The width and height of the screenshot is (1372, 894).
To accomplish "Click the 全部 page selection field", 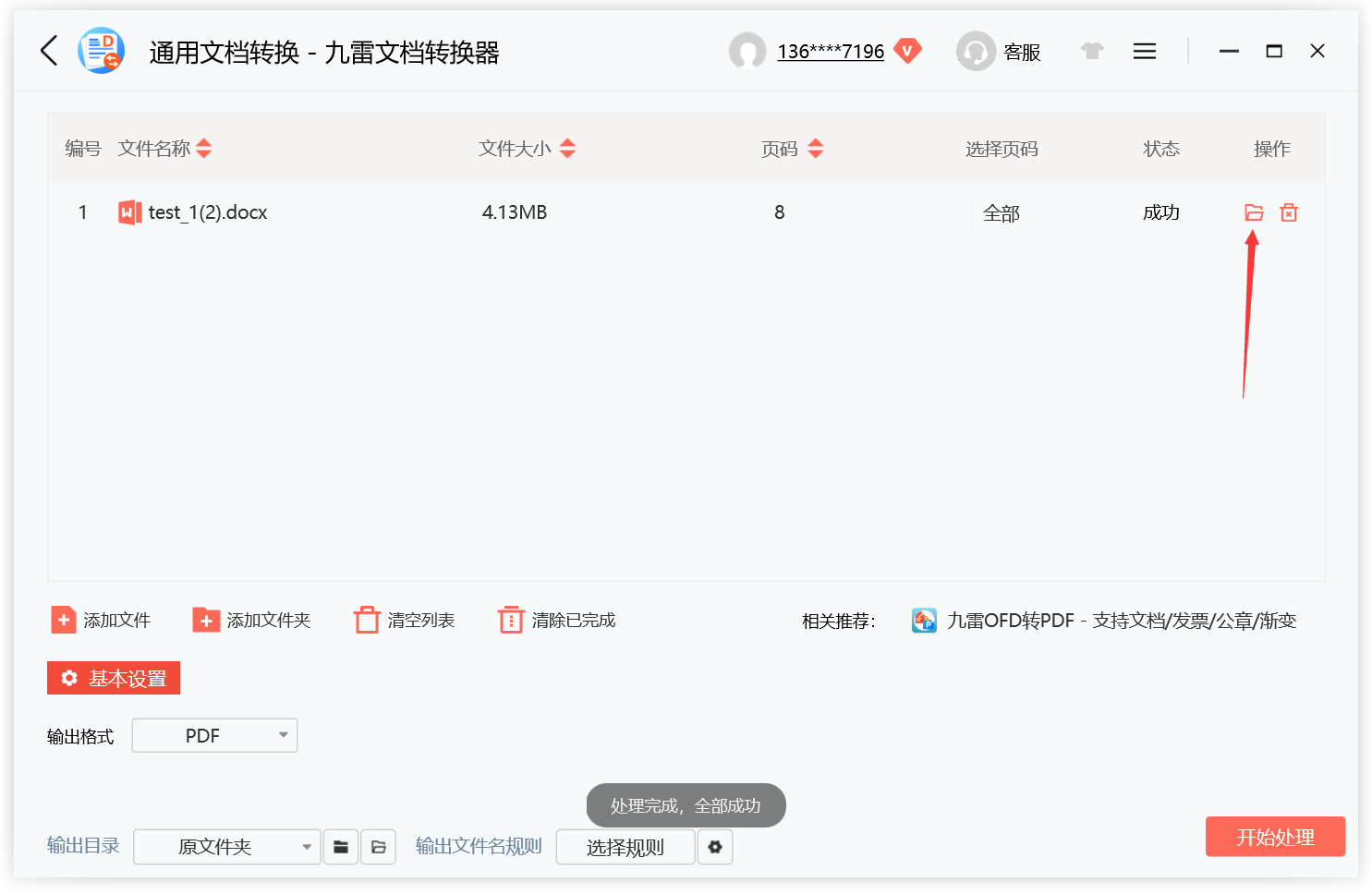I will (1002, 213).
